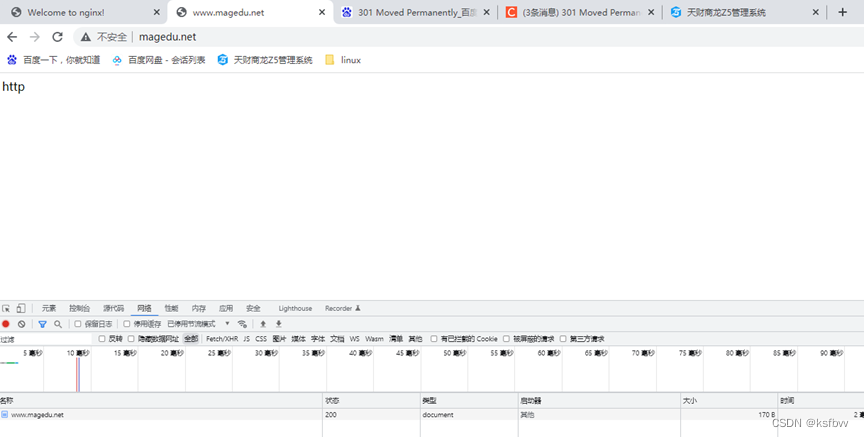This screenshot has width=864, height=437.
Task: Filter requests by JS
Action: point(246,339)
